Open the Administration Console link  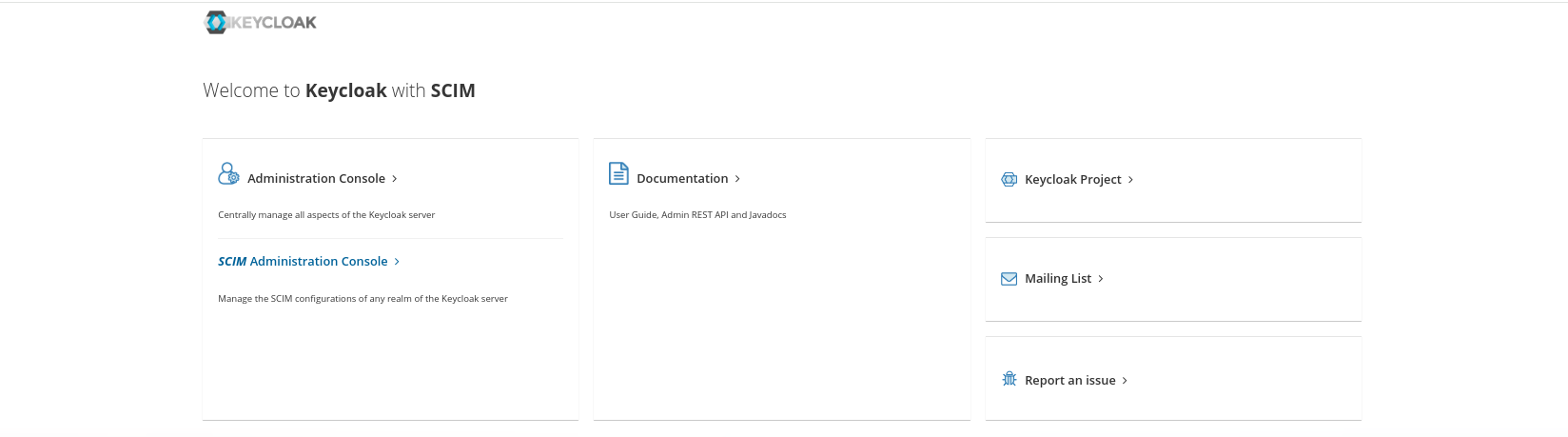pyautogui.click(x=316, y=179)
